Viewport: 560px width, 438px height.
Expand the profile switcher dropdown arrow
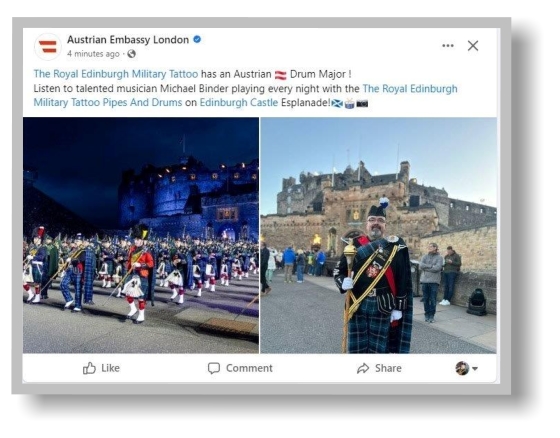coord(475,368)
